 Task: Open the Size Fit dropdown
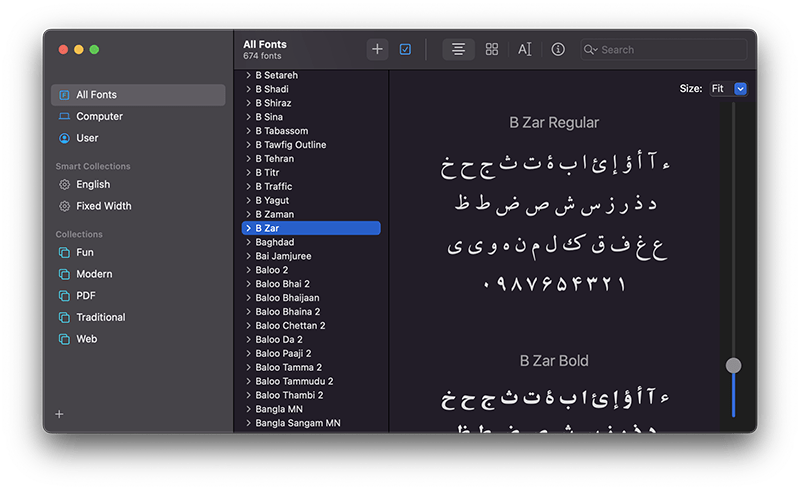(x=729, y=89)
